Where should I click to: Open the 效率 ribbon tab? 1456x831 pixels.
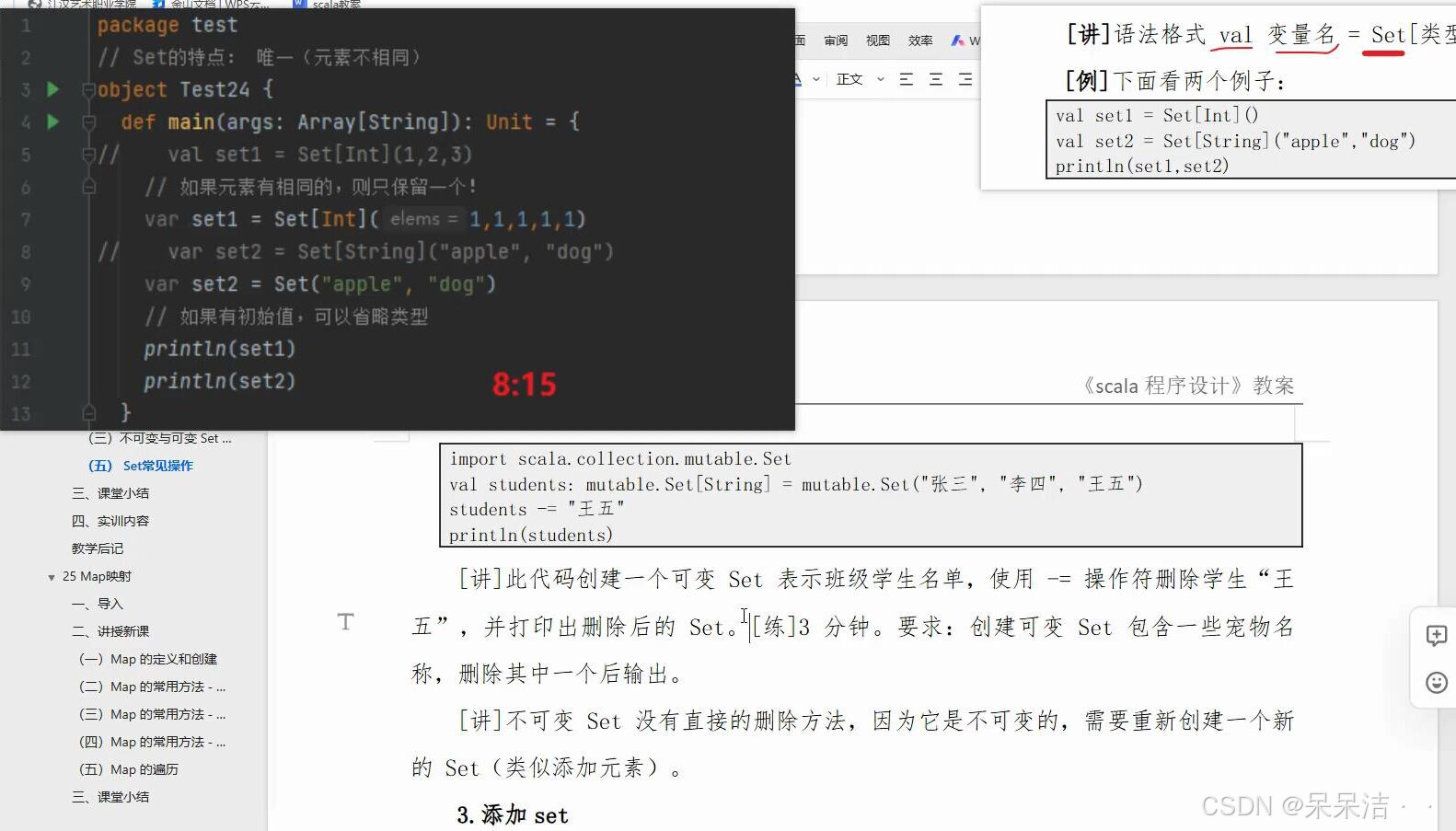click(x=920, y=40)
